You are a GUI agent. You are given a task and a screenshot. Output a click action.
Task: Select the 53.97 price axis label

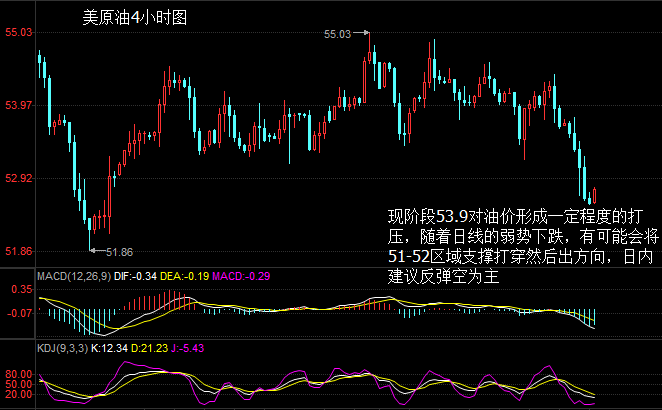pos(19,105)
